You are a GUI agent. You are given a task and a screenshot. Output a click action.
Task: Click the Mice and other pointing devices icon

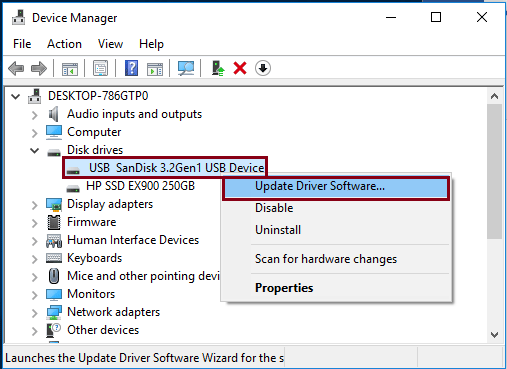(x=54, y=276)
